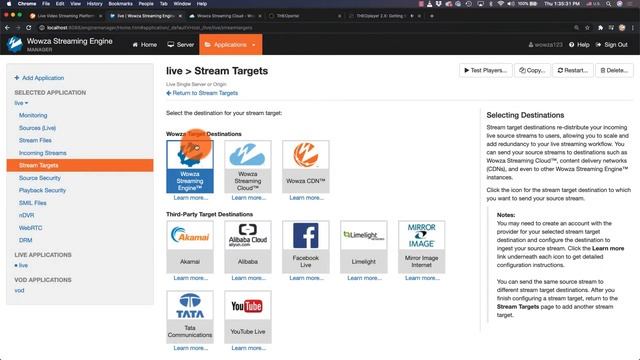
Task: Open the Help link in header
Action: point(579,44)
